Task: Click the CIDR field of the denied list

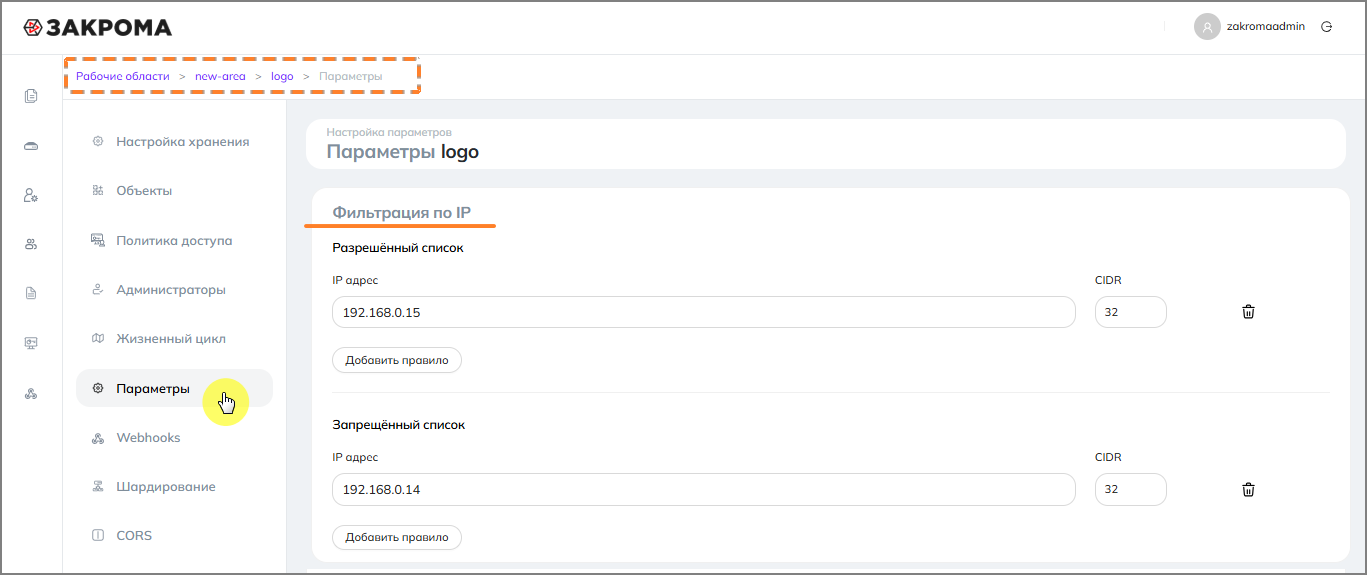Action: 1130,490
